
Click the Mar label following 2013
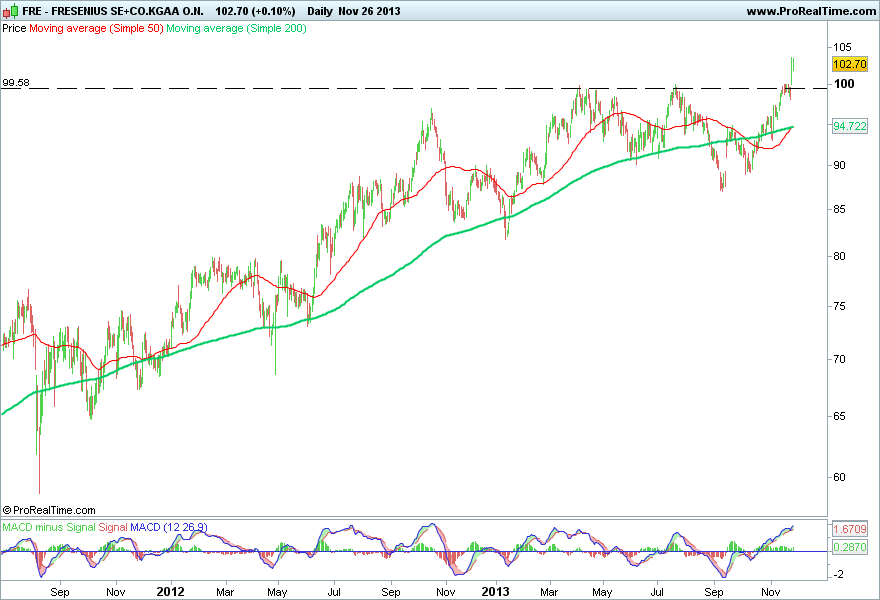[549, 592]
